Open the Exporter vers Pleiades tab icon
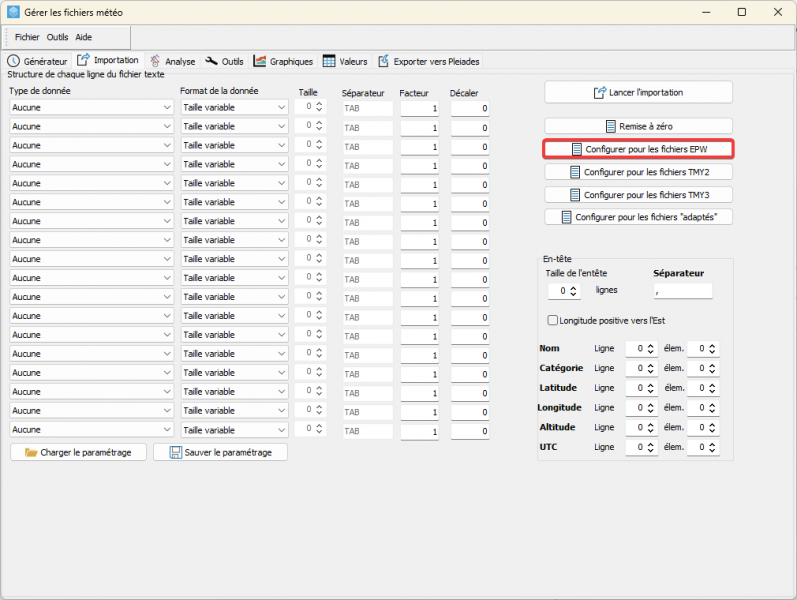797x600 pixels. point(383,61)
